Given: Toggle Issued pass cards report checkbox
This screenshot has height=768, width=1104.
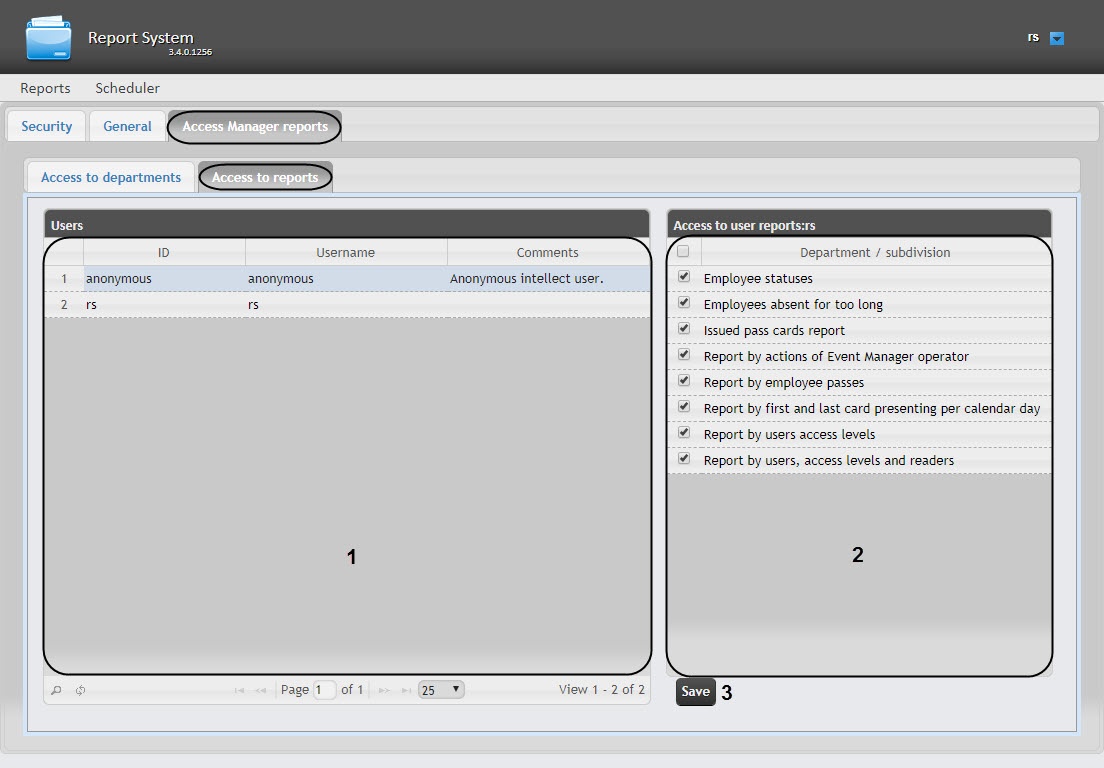Looking at the screenshot, I should [x=684, y=329].
